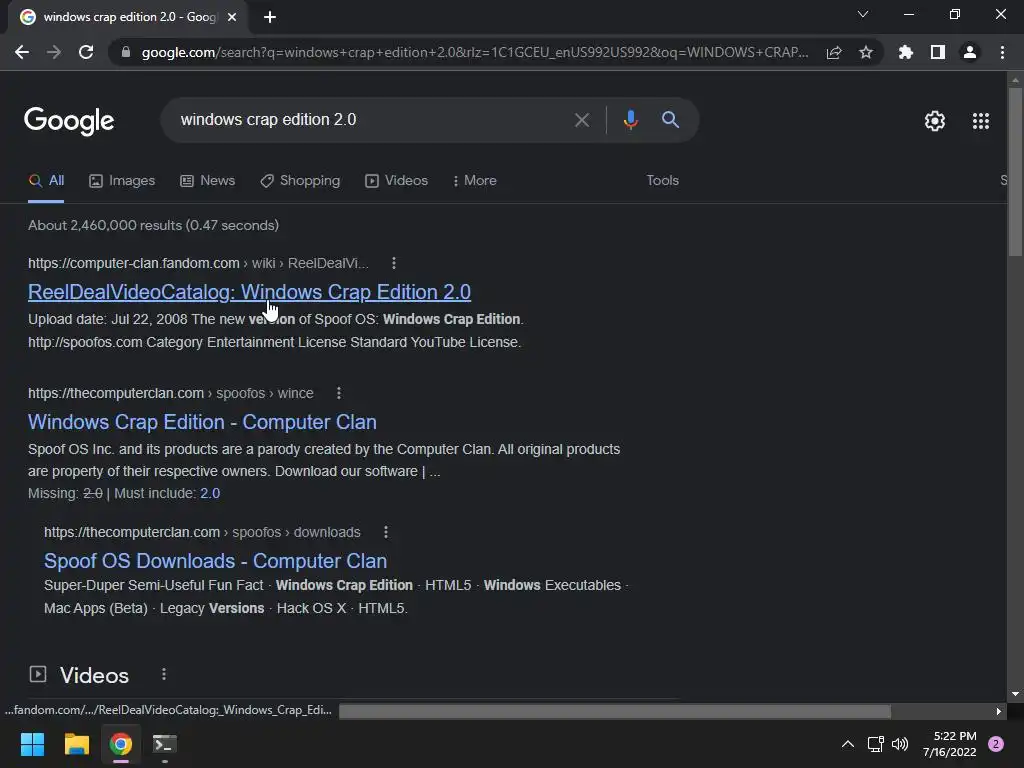1024x768 pixels.
Task: Go forward with the browser arrow
Action: [54, 52]
